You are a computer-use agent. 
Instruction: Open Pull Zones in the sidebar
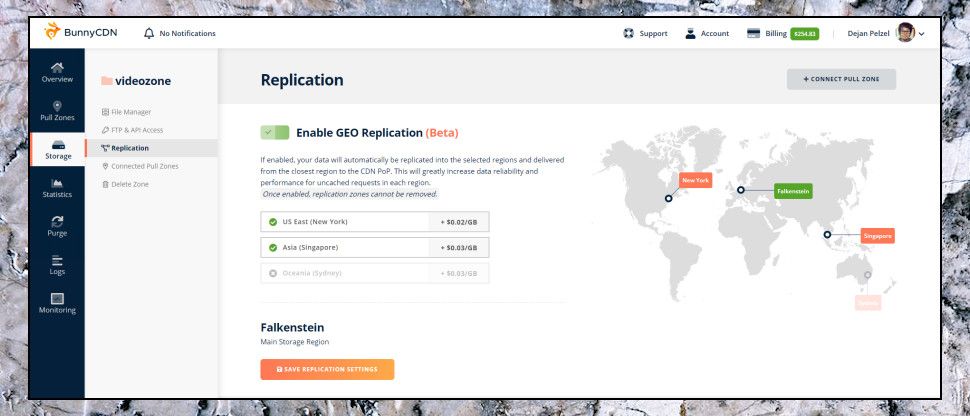point(57,111)
